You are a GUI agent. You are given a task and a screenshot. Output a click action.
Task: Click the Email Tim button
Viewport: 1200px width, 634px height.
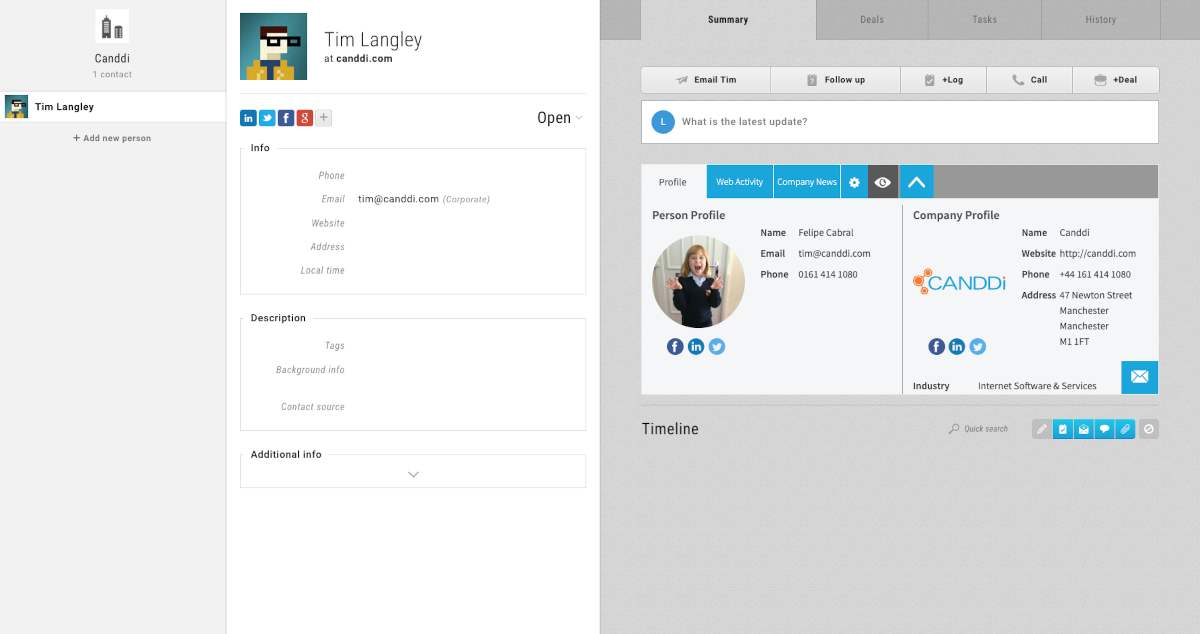click(x=706, y=80)
